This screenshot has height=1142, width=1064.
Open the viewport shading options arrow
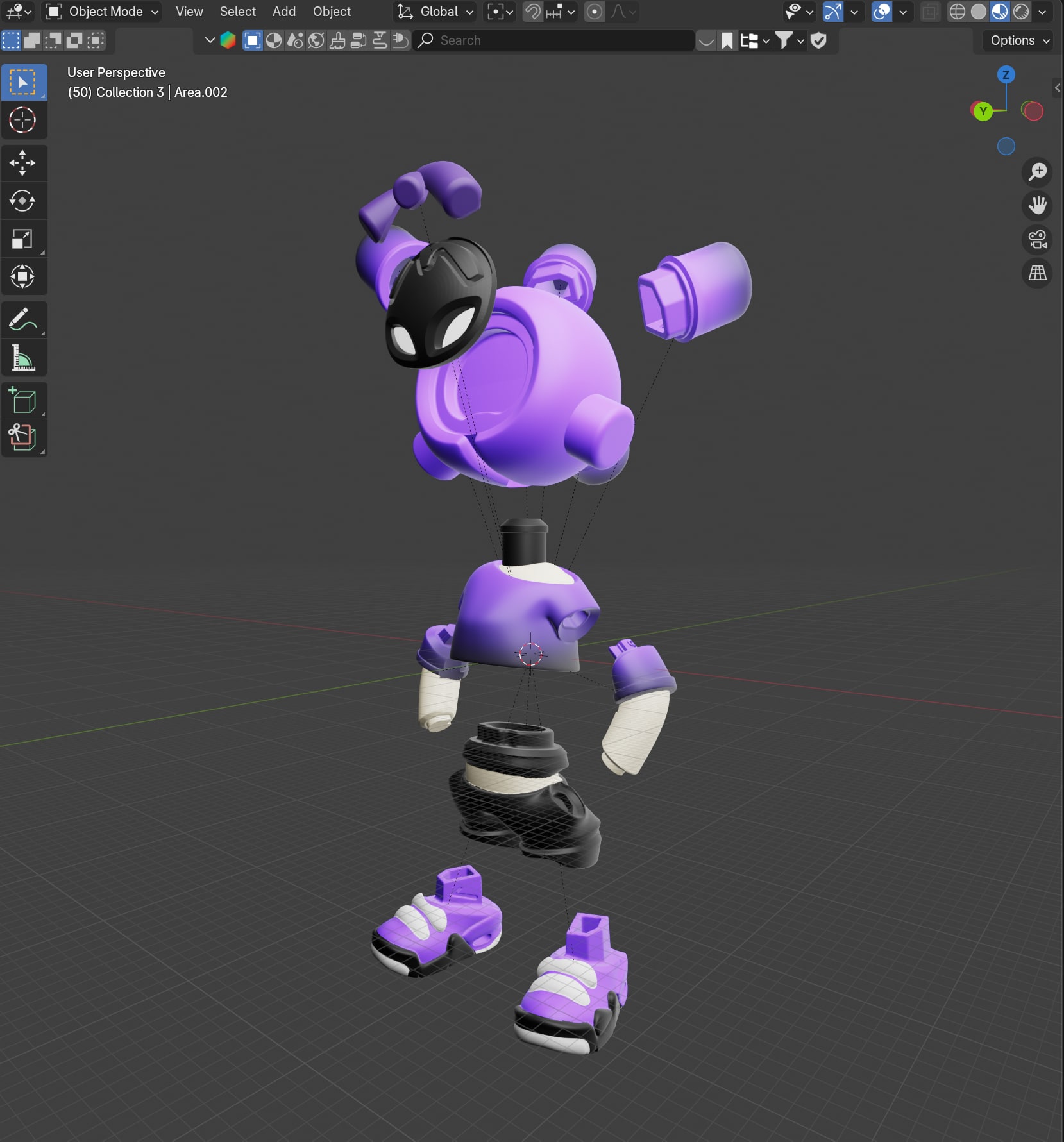[1042, 12]
